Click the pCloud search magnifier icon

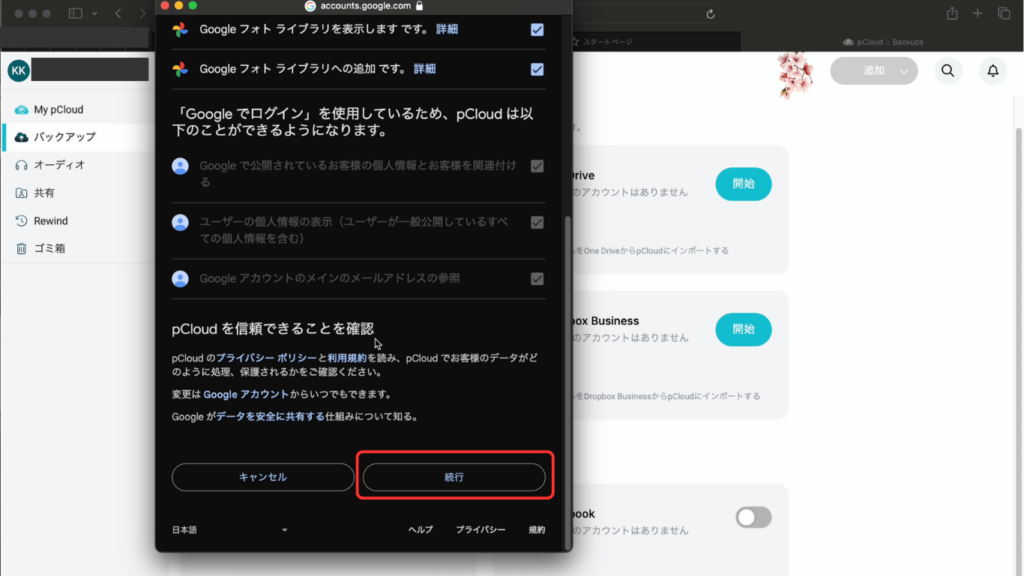click(948, 71)
